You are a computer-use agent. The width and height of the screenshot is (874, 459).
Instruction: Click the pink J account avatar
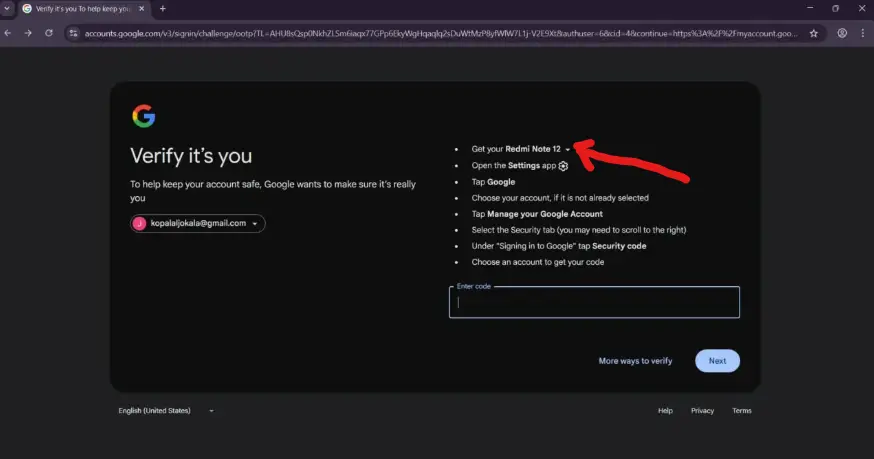pos(139,223)
